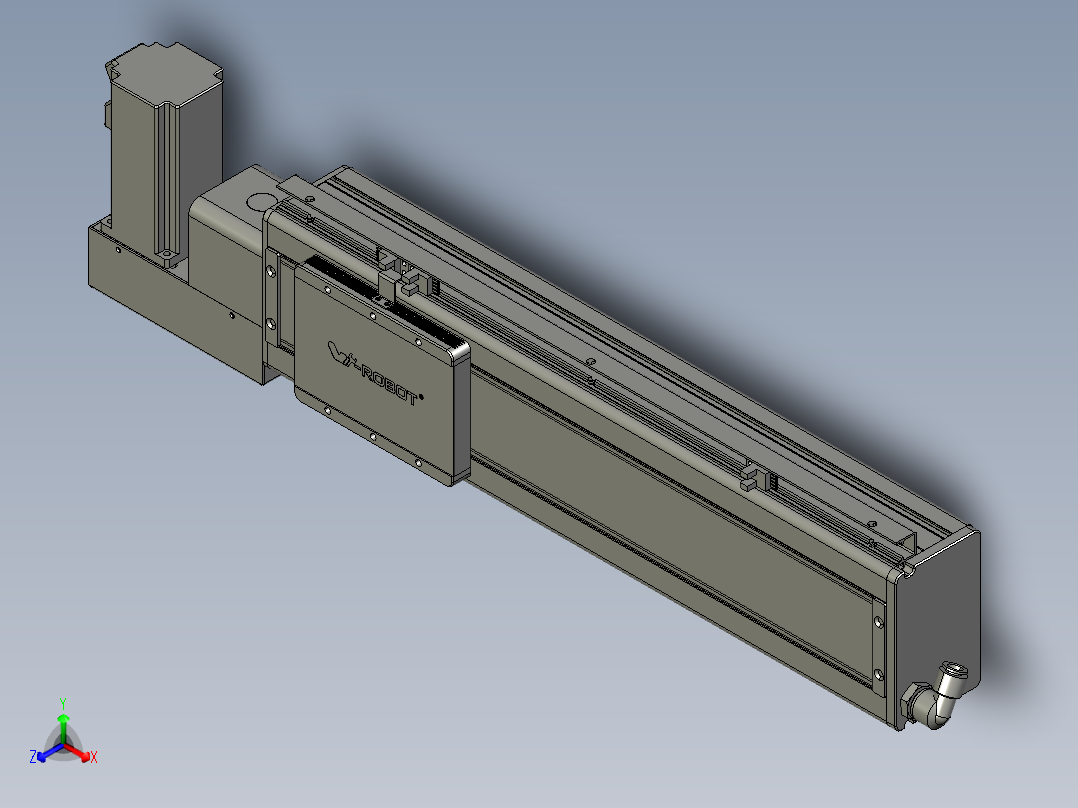The width and height of the screenshot is (1078, 808).
Task: Click the red X axis of the triad
Action: [x=83, y=754]
